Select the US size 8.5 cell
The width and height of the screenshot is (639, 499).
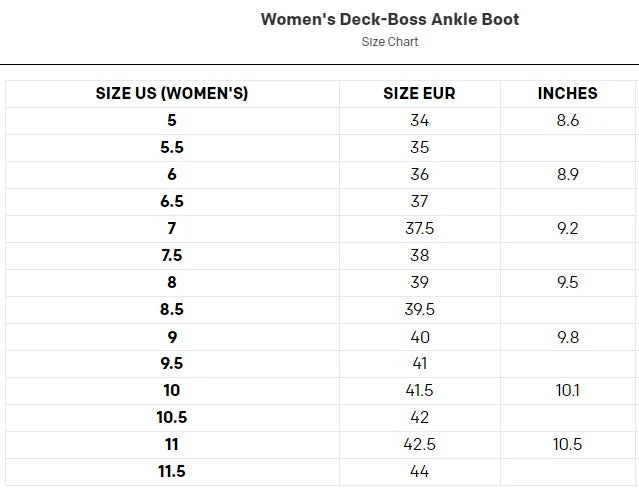172,309
